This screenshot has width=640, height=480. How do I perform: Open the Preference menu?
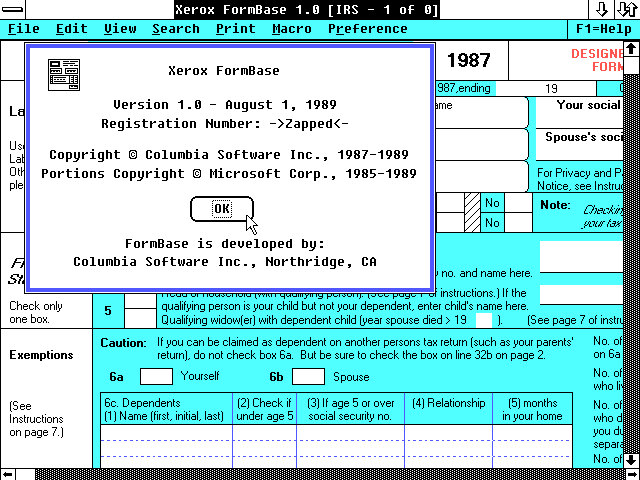coord(368,29)
